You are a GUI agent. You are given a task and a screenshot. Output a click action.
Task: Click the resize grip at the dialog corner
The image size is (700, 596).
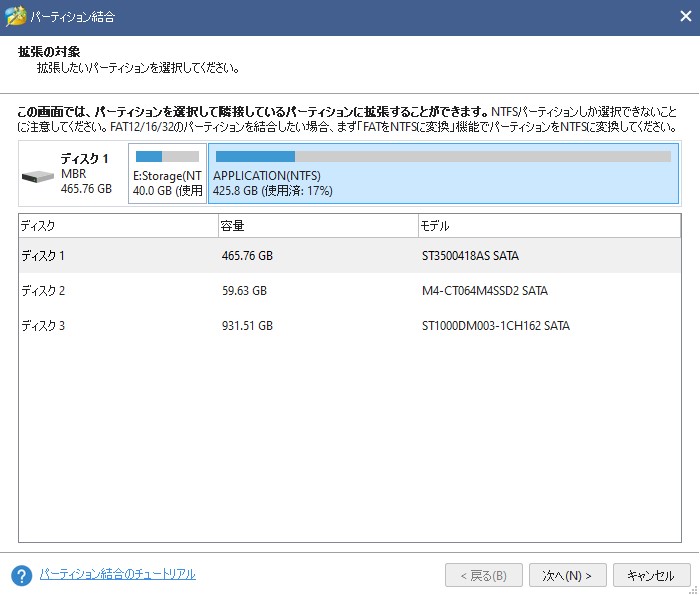pyautogui.click(x=694, y=591)
